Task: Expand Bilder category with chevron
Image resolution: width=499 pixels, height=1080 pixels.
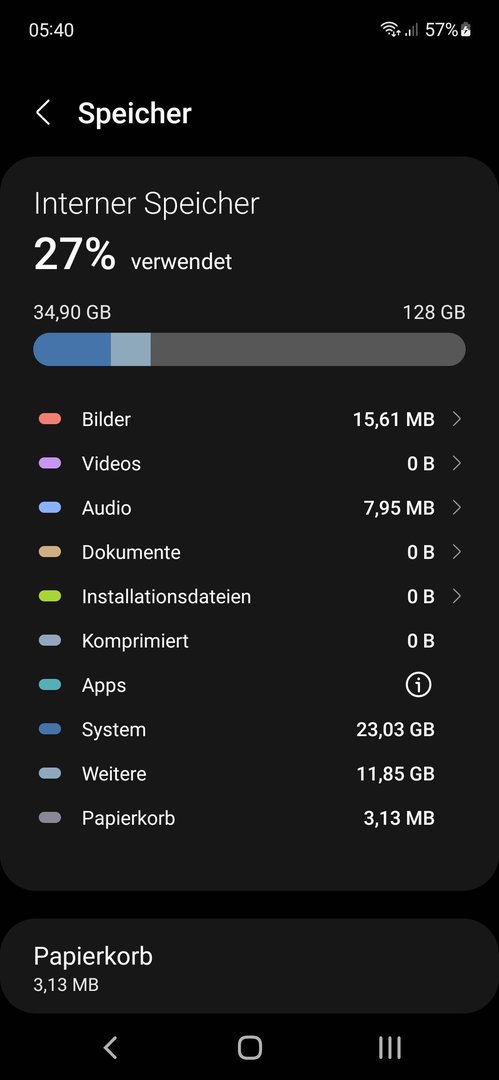Action: click(x=456, y=419)
